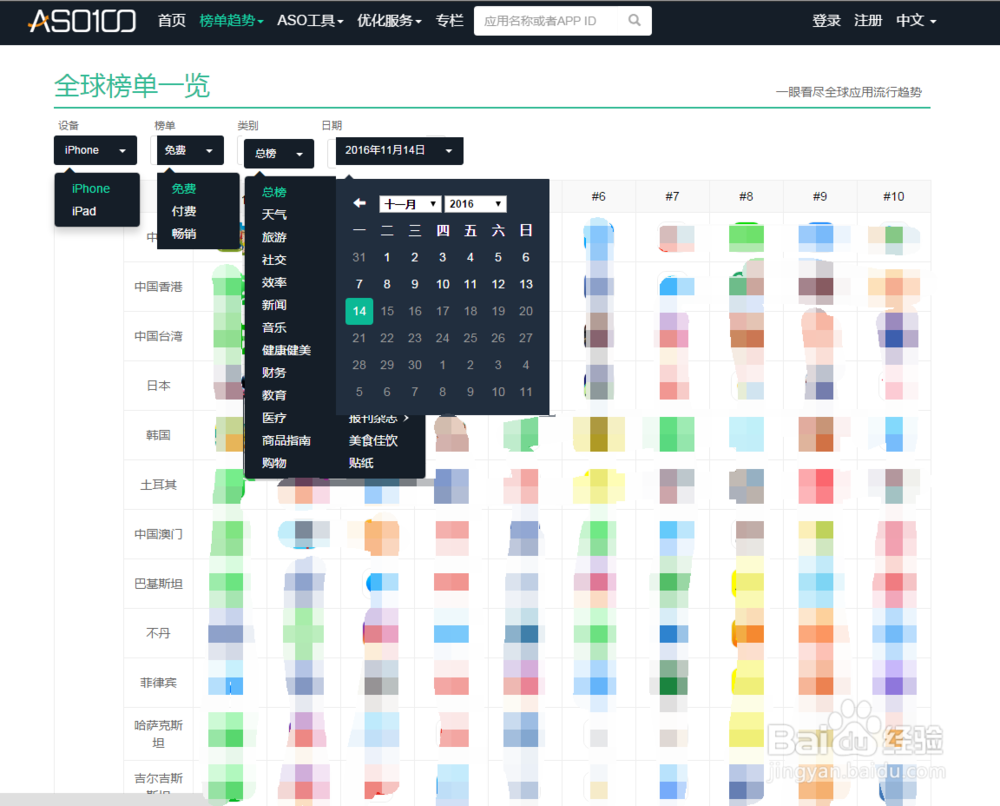Click the 登录 link

(827, 21)
